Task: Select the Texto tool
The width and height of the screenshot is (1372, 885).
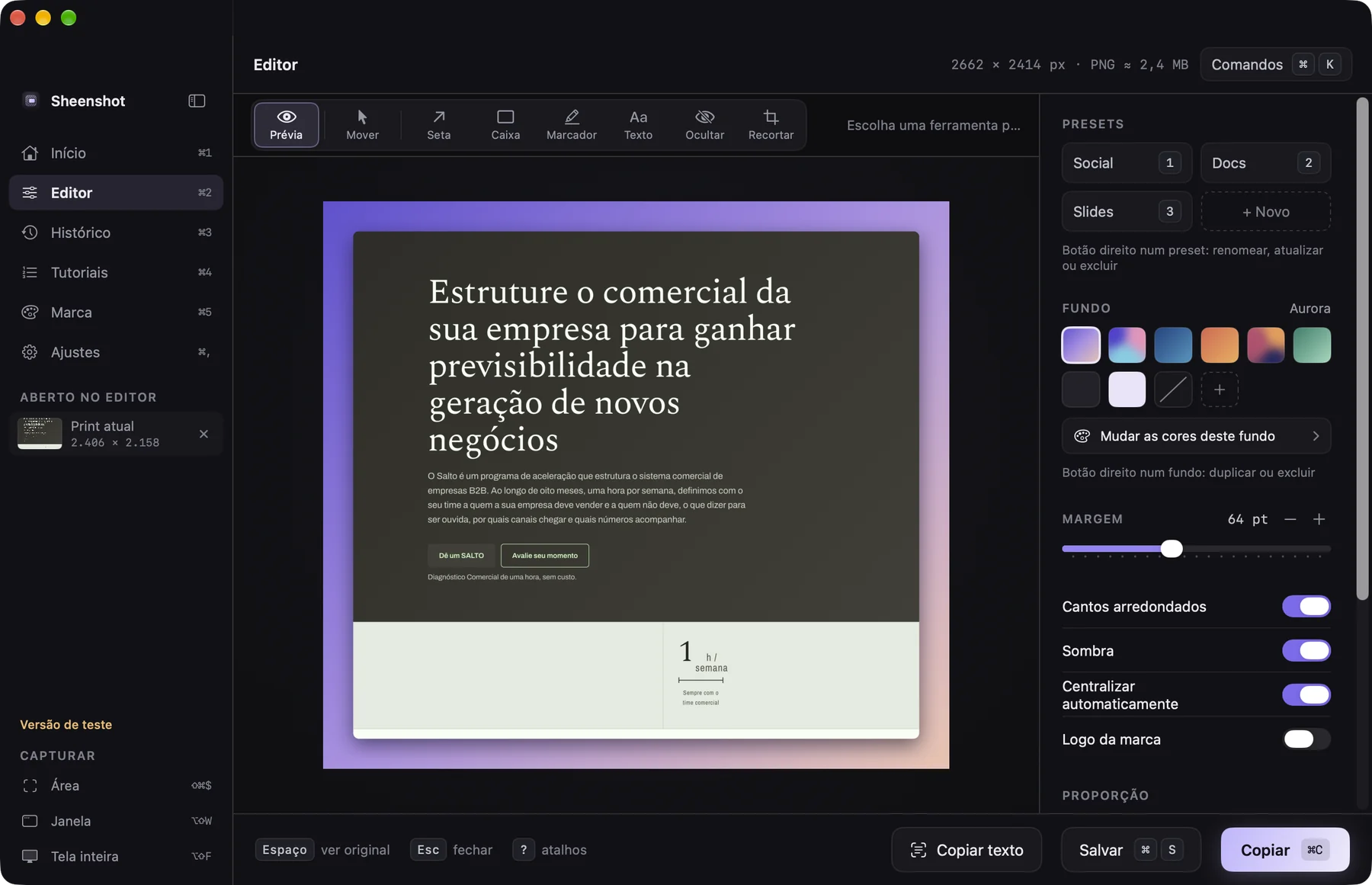Action: coord(638,125)
